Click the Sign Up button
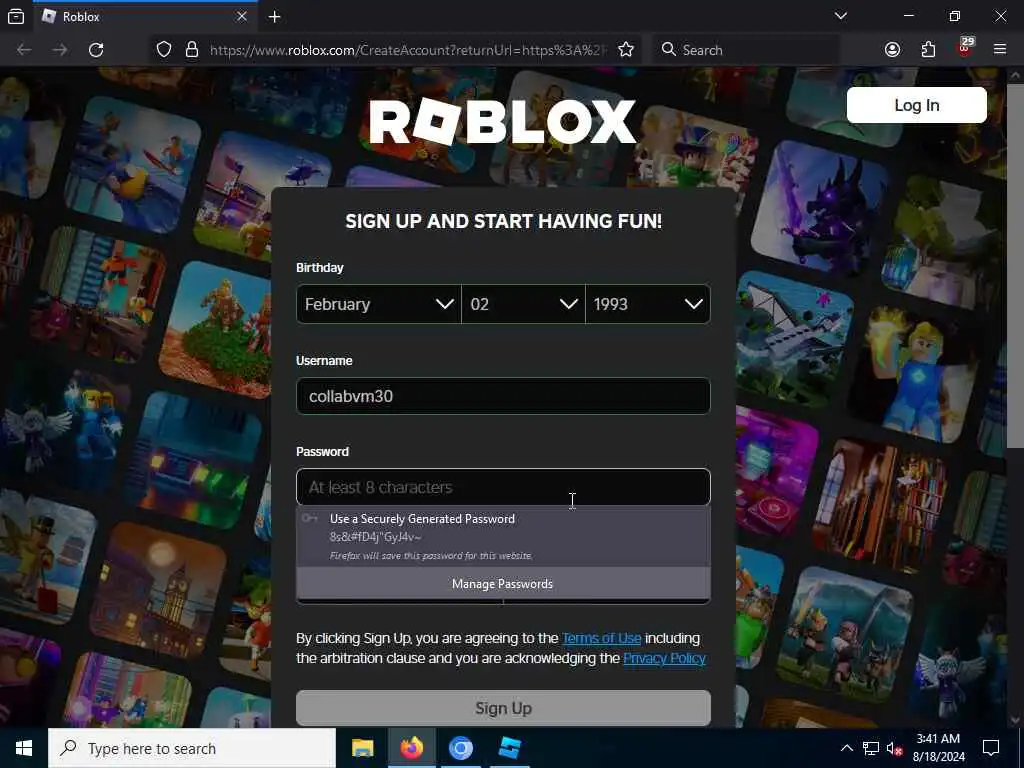 503,708
